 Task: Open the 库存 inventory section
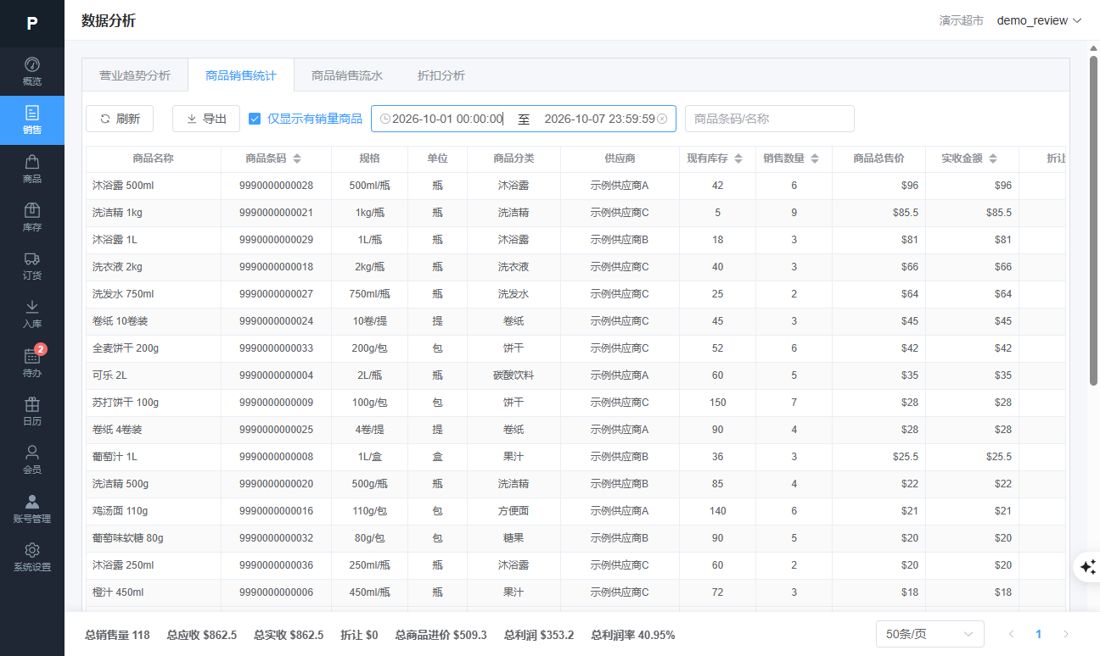pyautogui.click(x=32, y=217)
